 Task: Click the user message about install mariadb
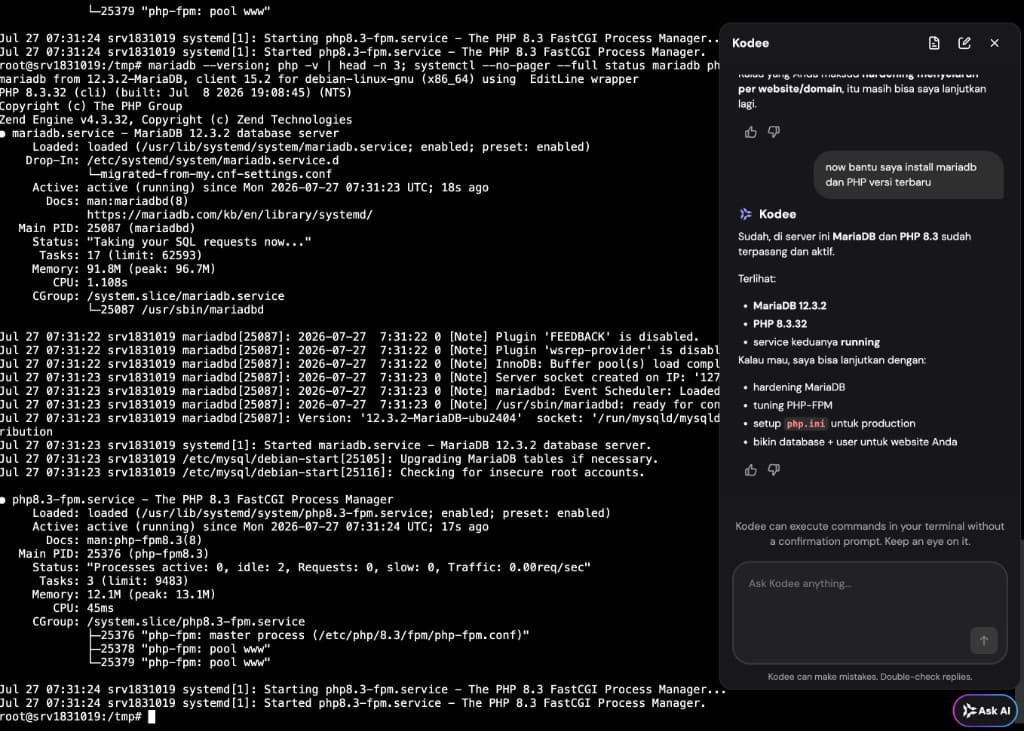coord(908,174)
